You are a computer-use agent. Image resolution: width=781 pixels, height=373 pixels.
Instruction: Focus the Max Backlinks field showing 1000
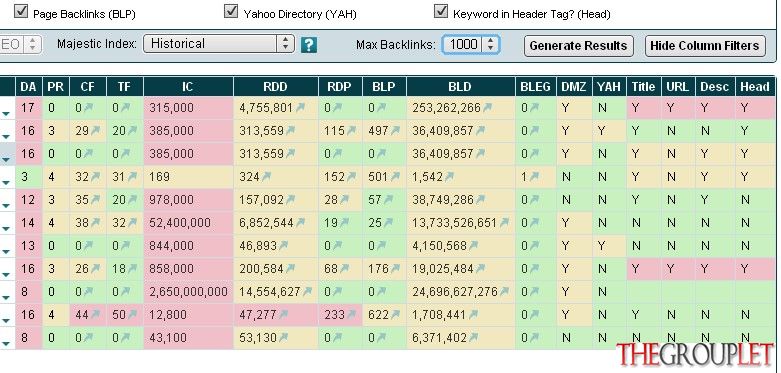point(463,44)
